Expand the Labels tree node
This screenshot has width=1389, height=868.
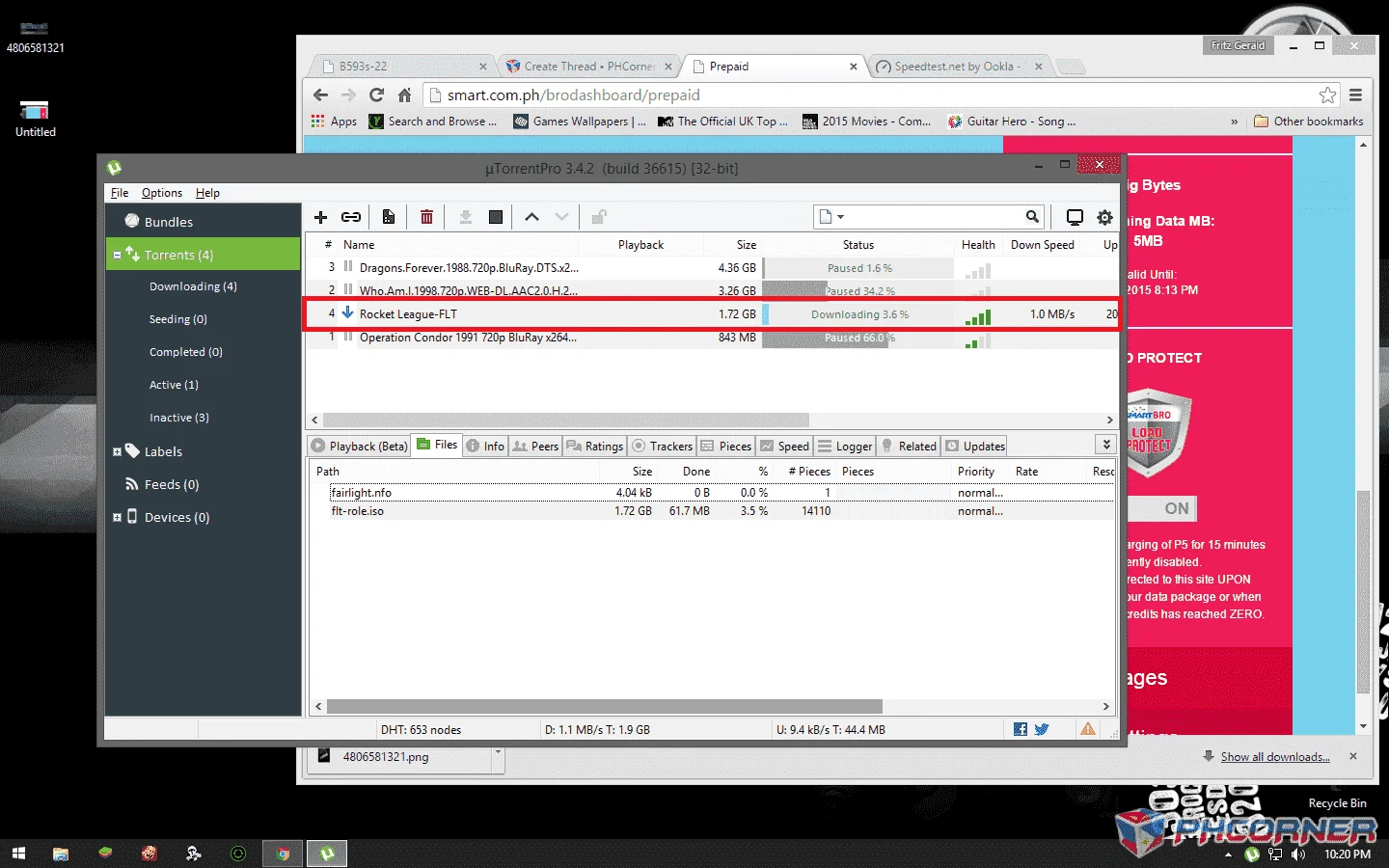[x=117, y=451]
